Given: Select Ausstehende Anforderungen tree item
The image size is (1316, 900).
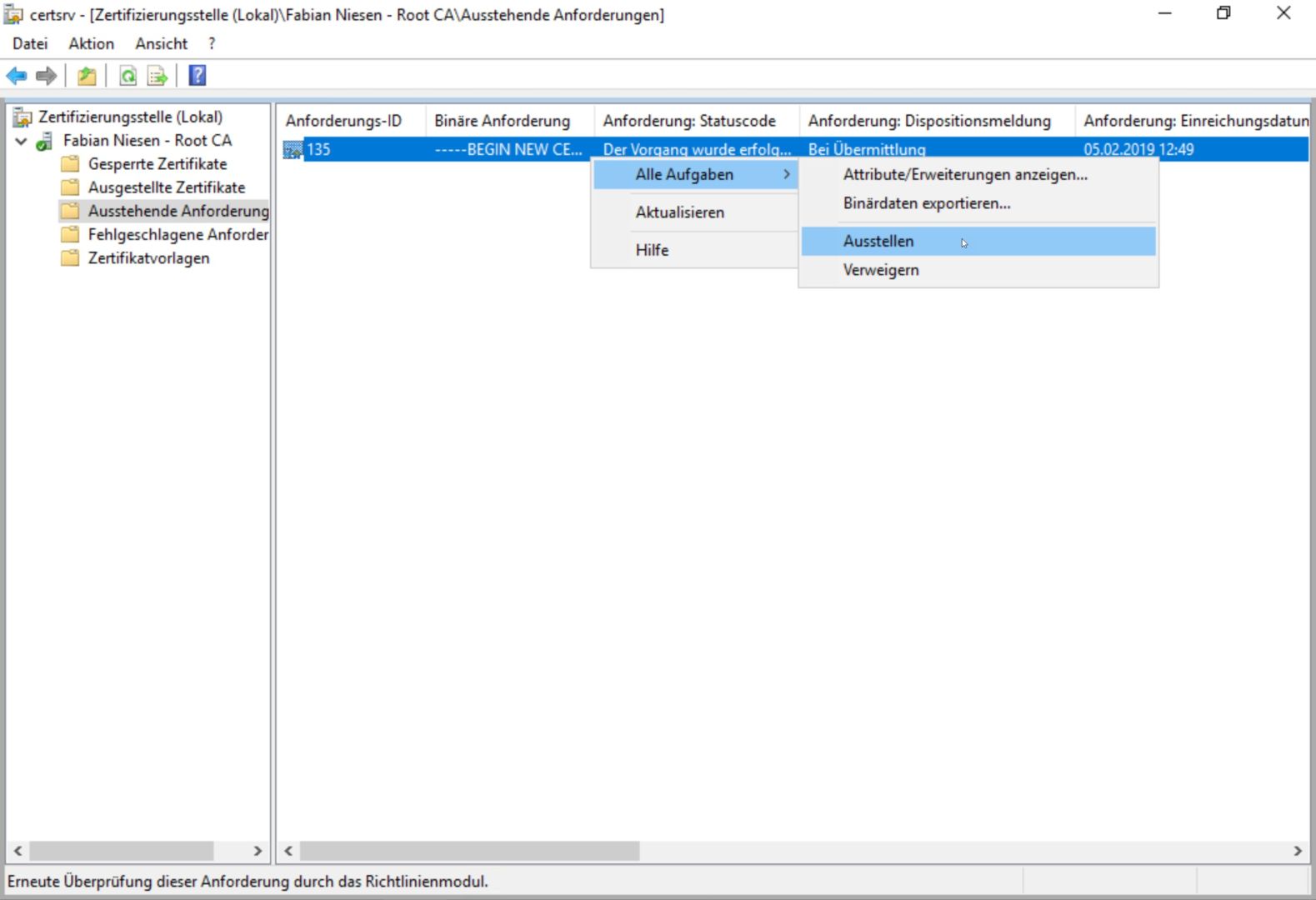Looking at the screenshot, I should pyautogui.click(x=178, y=211).
